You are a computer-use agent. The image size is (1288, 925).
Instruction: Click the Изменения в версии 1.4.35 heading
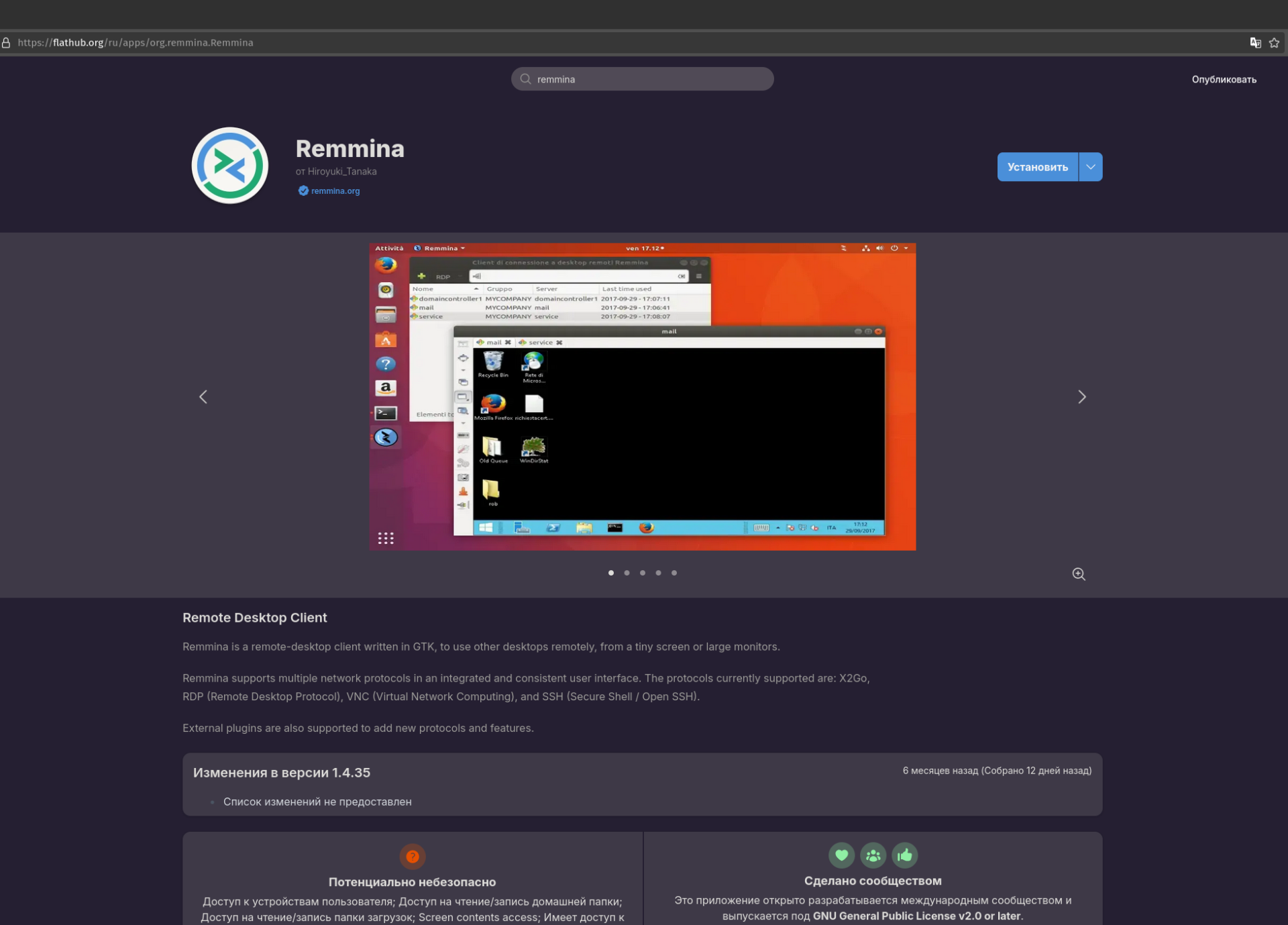click(x=282, y=773)
